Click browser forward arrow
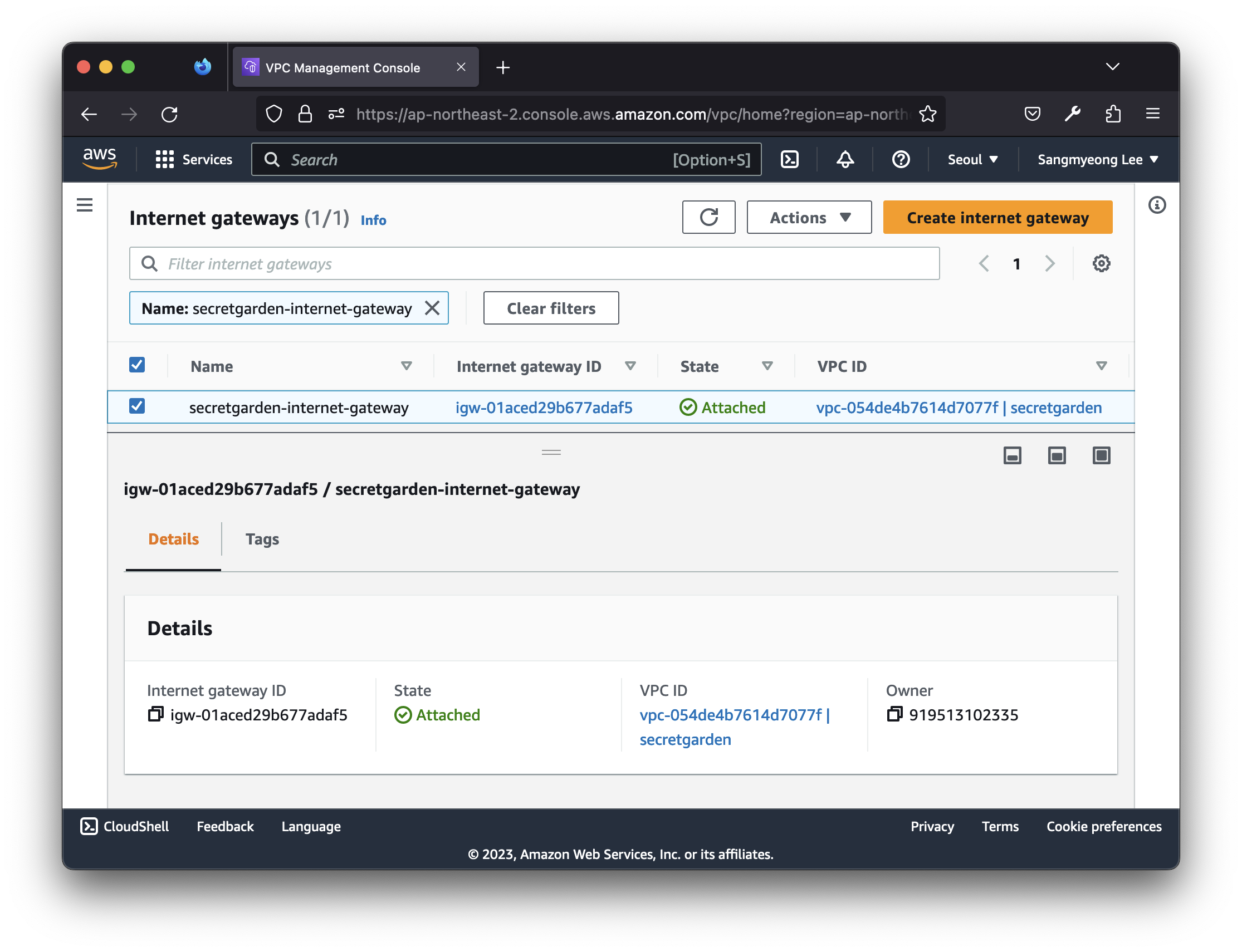 129,115
